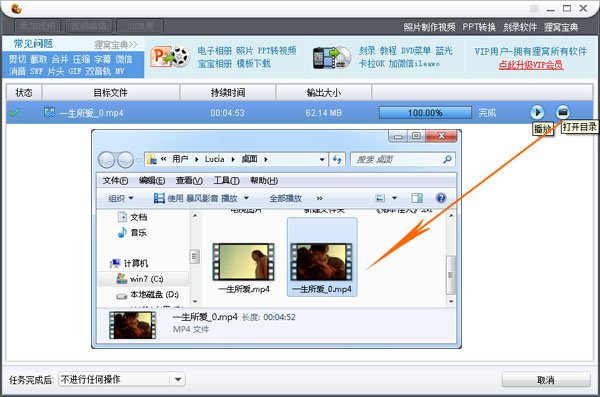The image size is (600, 397).
Task: Expand arrow after 用户 in address bar
Action: click(x=197, y=159)
